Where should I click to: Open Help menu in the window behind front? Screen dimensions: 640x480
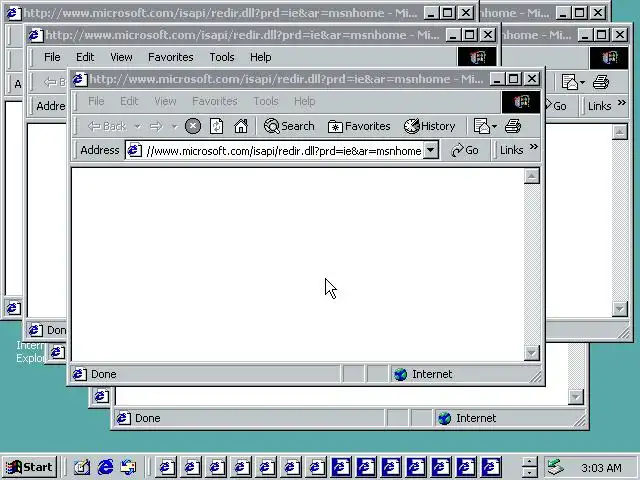(x=260, y=57)
